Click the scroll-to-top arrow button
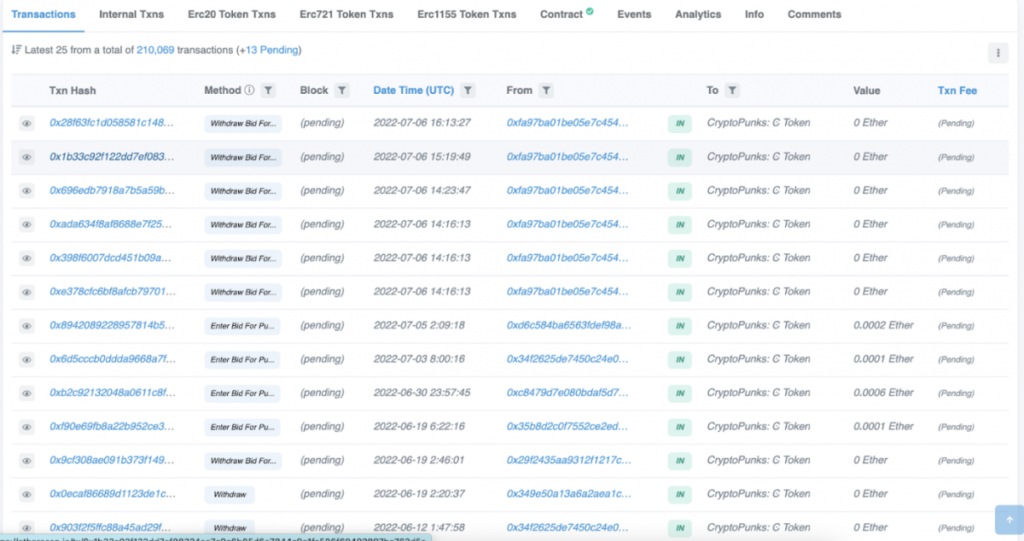 (1009, 520)
